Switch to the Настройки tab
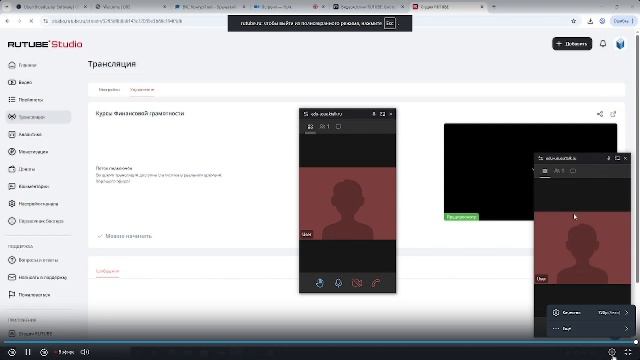Viewport: 640px width, 360px height. tap(109, 90)
